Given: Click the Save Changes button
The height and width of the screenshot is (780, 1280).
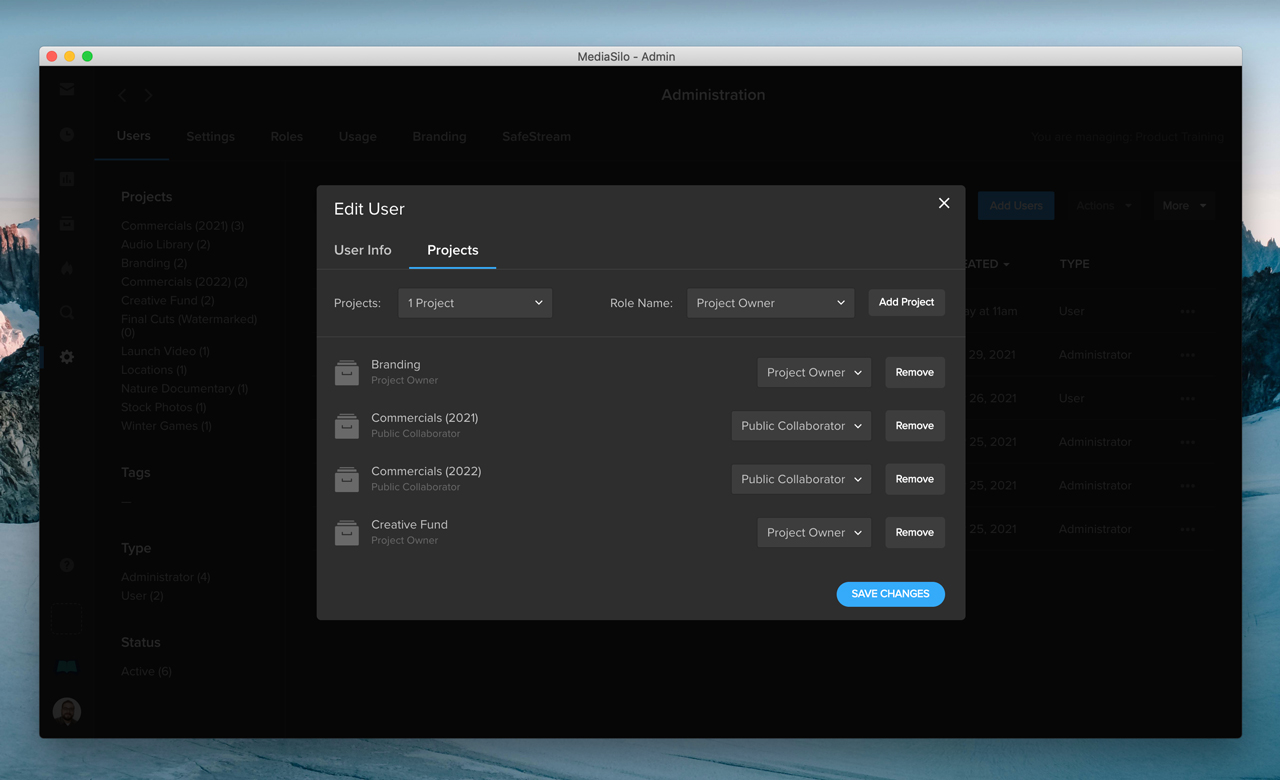Looking at the screenshot, I should coord(890,594).
